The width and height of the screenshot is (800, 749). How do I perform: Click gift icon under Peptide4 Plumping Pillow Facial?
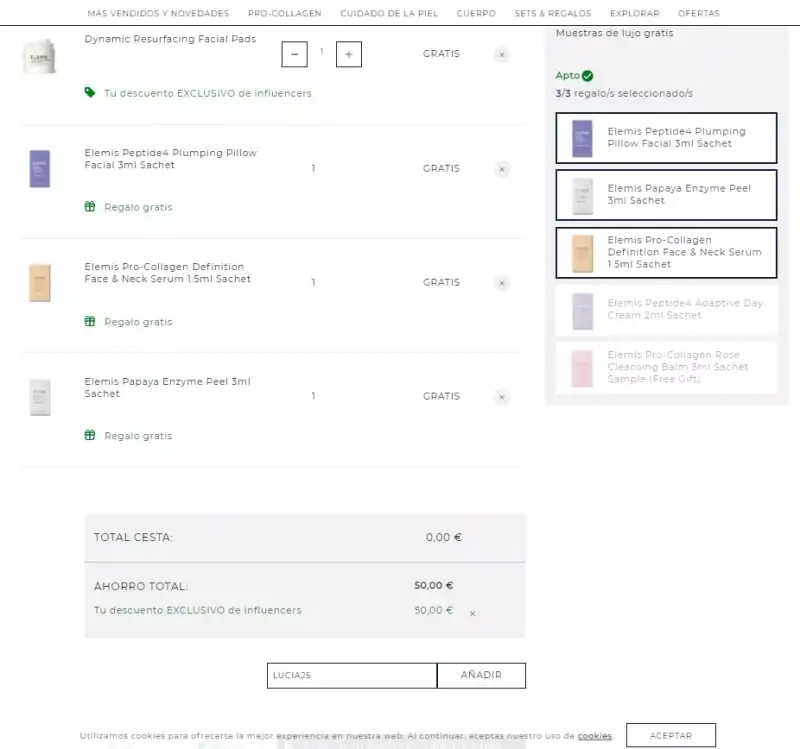[x=90, y=206]
